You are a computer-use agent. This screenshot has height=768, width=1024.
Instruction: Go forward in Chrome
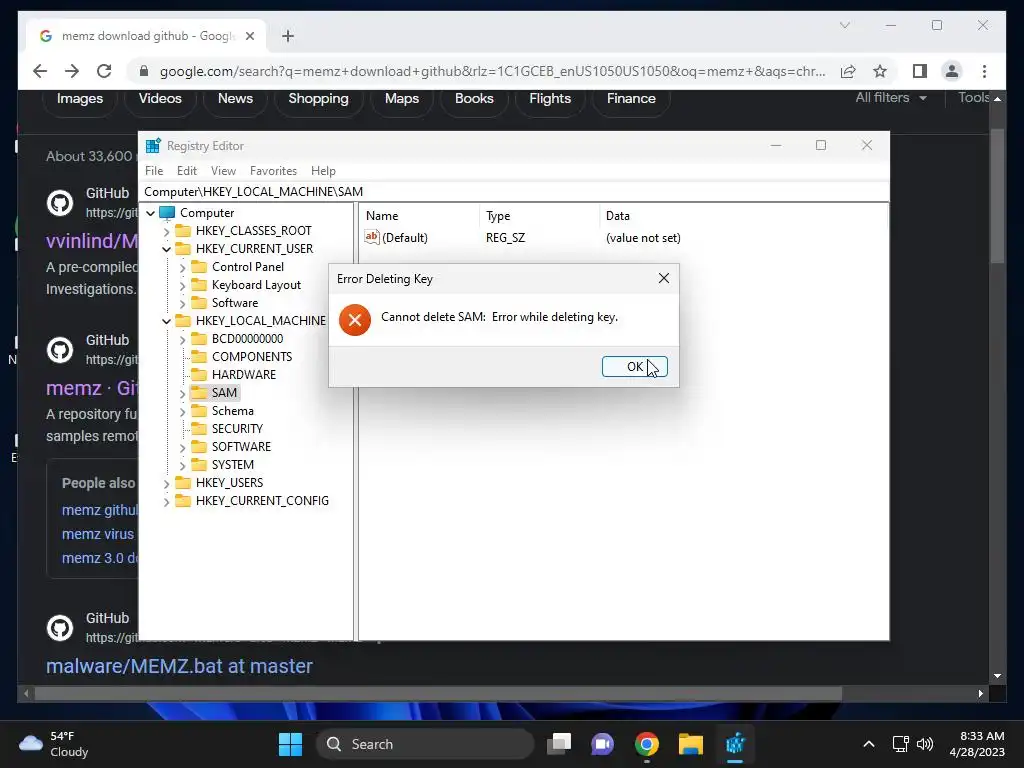(72, 71)
